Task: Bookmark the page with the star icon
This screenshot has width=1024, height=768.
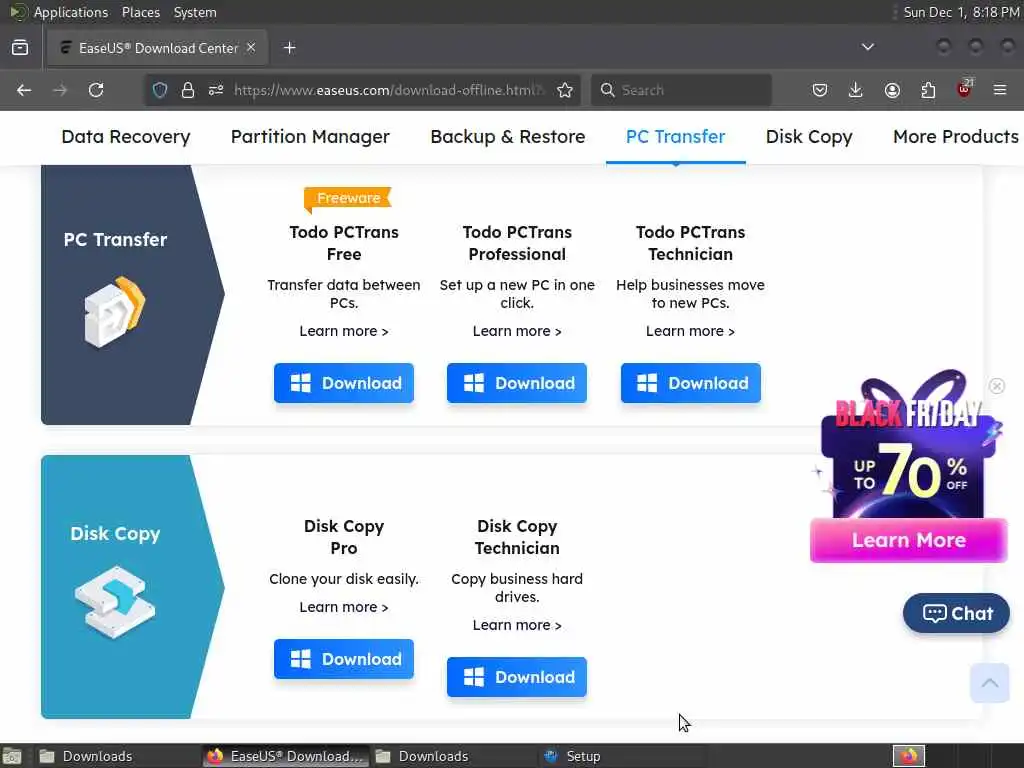Action: click(565, 90)
